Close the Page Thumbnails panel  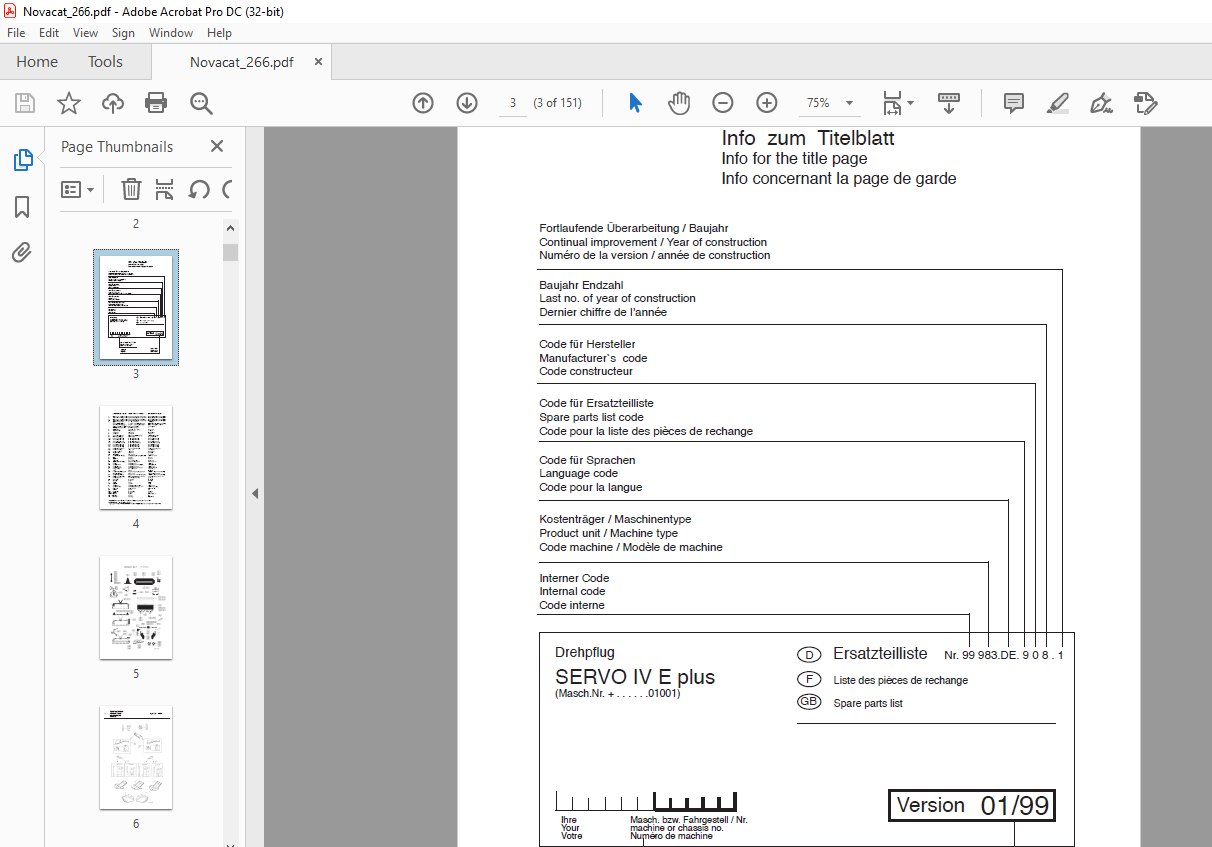point(217,147)
